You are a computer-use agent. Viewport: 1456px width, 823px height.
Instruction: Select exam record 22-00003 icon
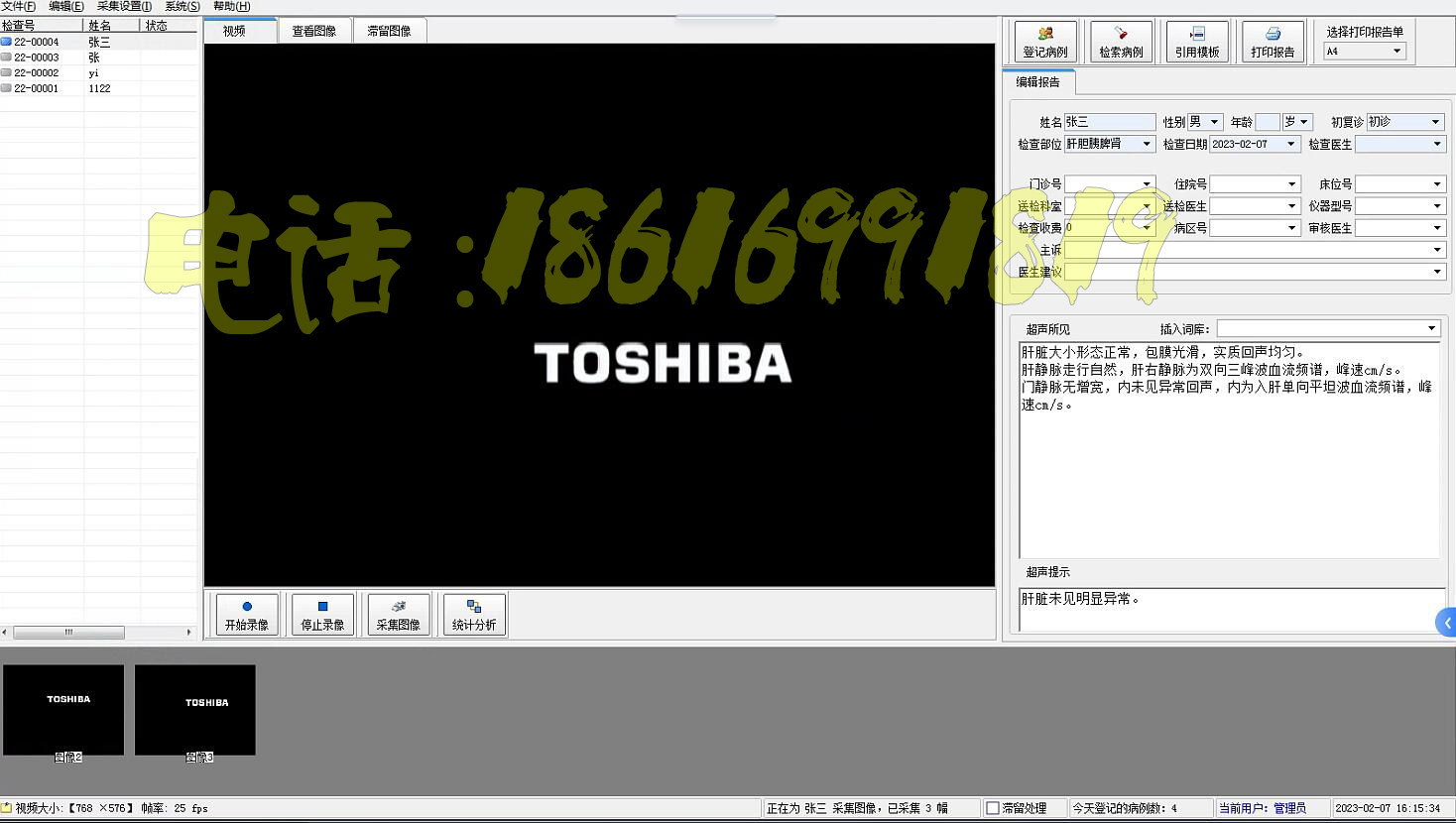(6, 58)
